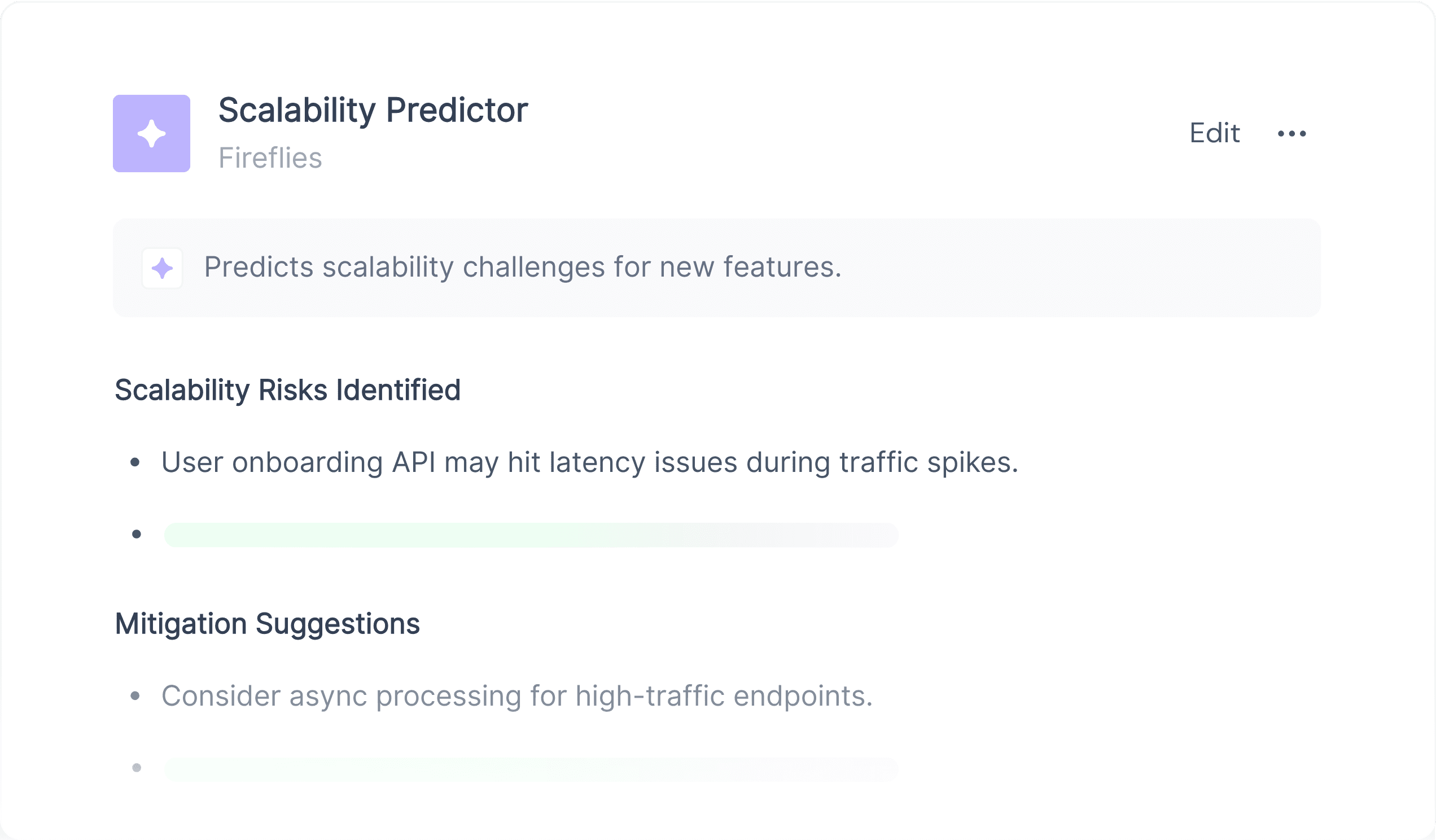This screenshot has width=1436, height=840.
Task: Click the green loading bar under Scalability Risks
Action: pos(531,535)
